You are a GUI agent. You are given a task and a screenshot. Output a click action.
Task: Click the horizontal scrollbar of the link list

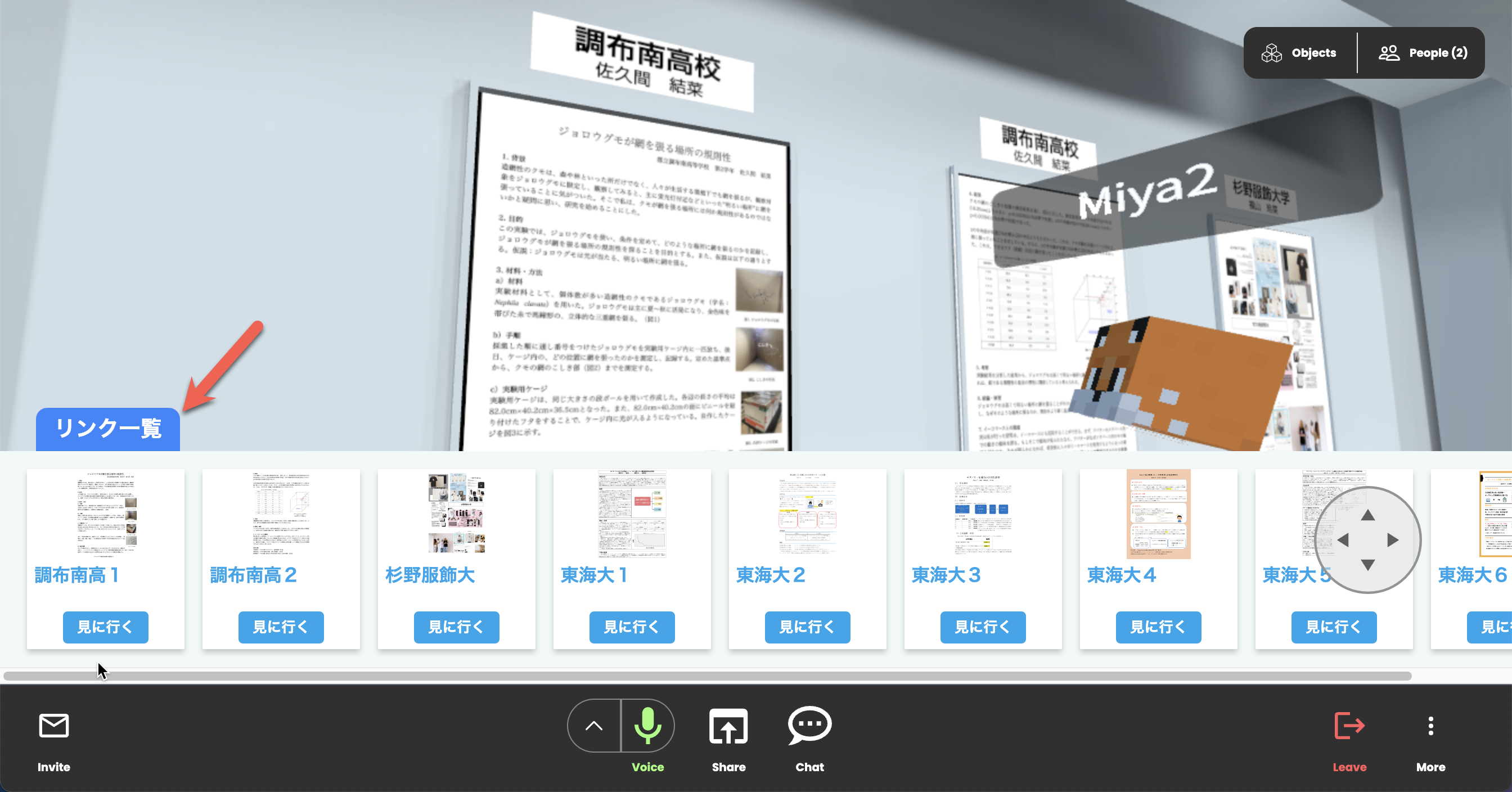tap(707, 676)
